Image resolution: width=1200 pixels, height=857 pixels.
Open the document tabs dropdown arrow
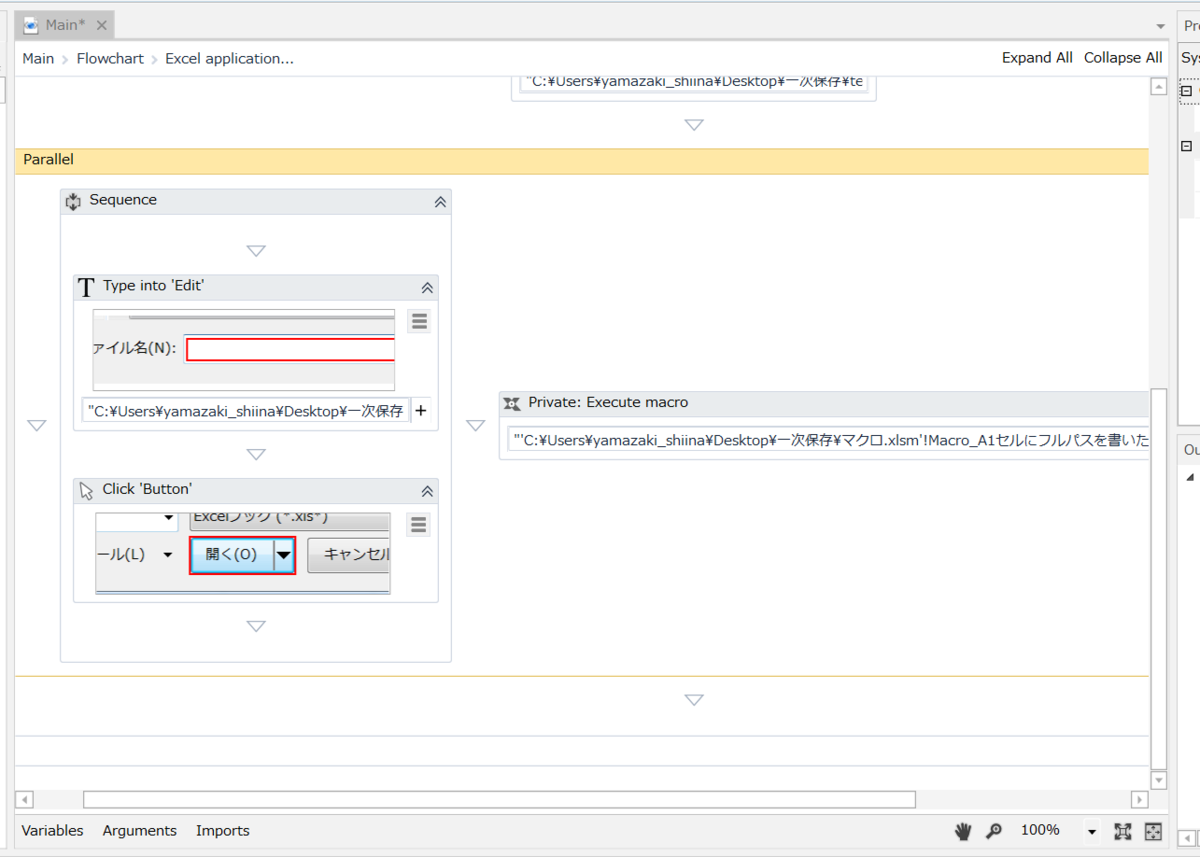click(1160, 26)
